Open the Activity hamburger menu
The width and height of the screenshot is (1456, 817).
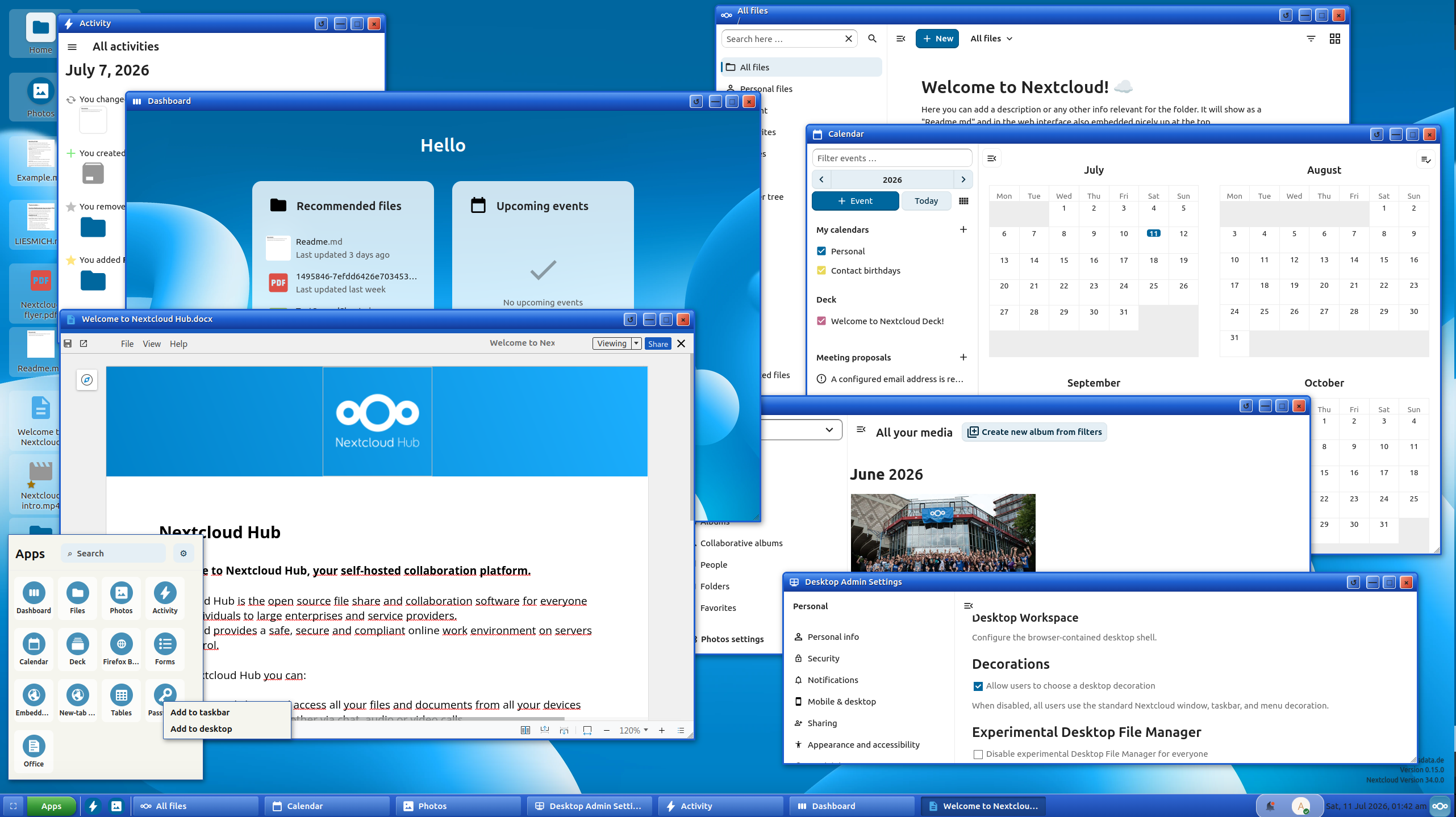(x=72, y=47)
